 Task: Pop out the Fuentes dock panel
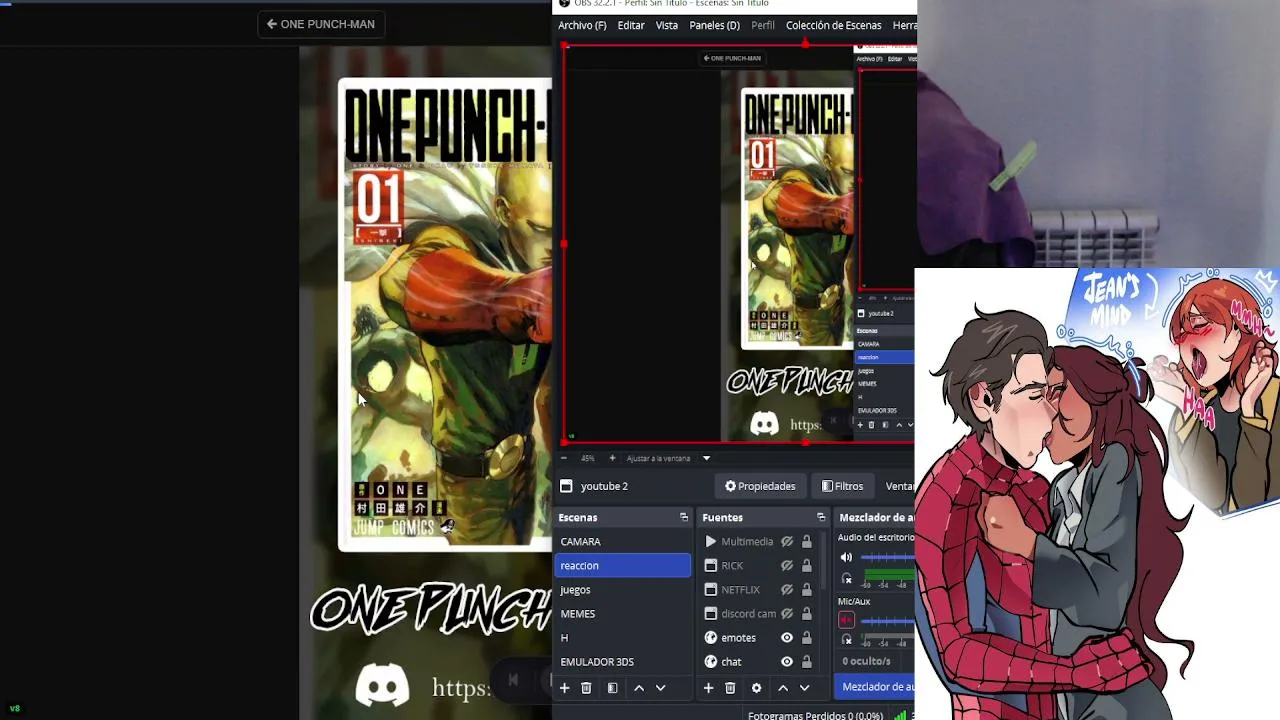point(821,517)
